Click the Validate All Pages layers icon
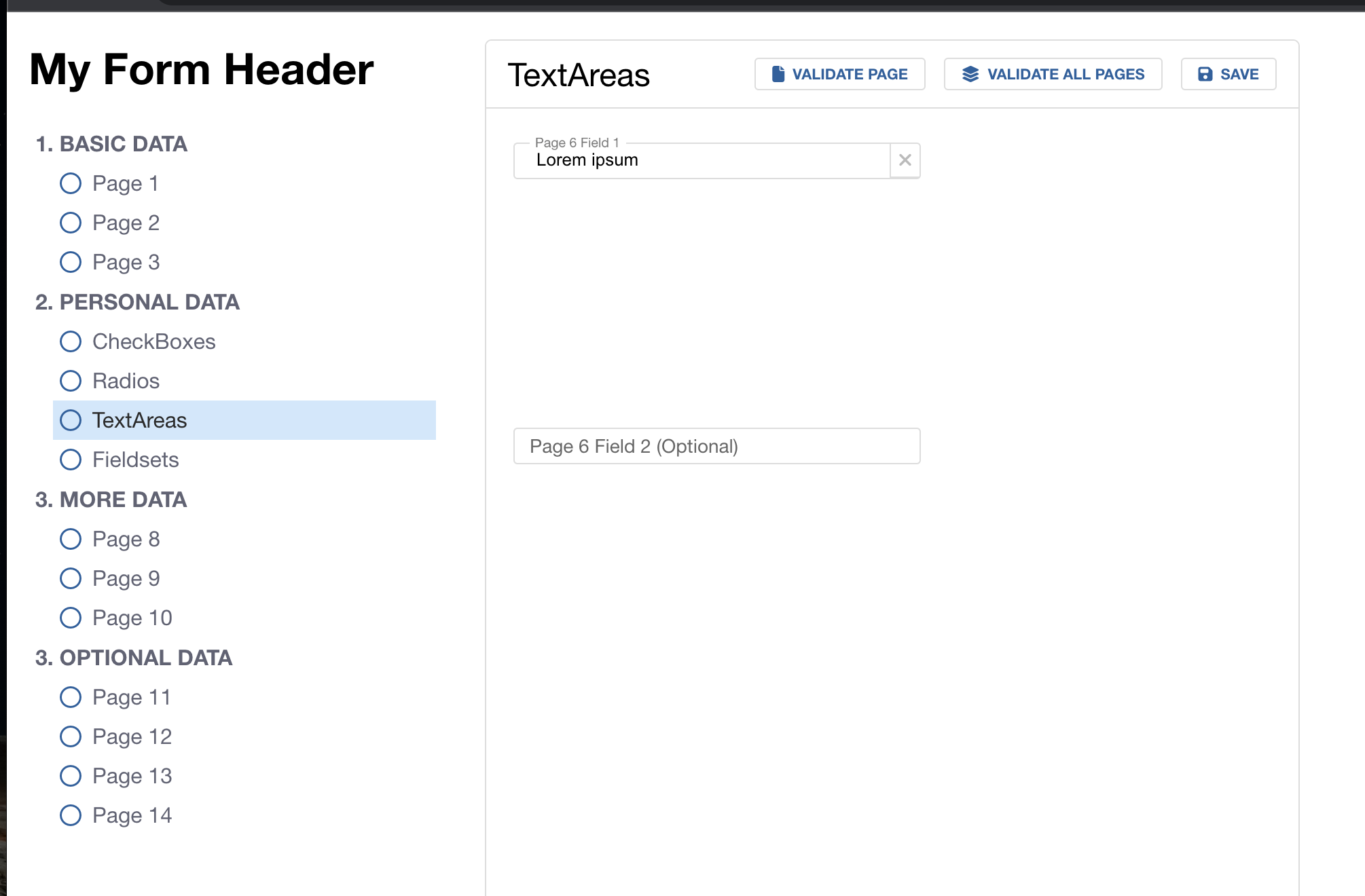 pos(970,74)
